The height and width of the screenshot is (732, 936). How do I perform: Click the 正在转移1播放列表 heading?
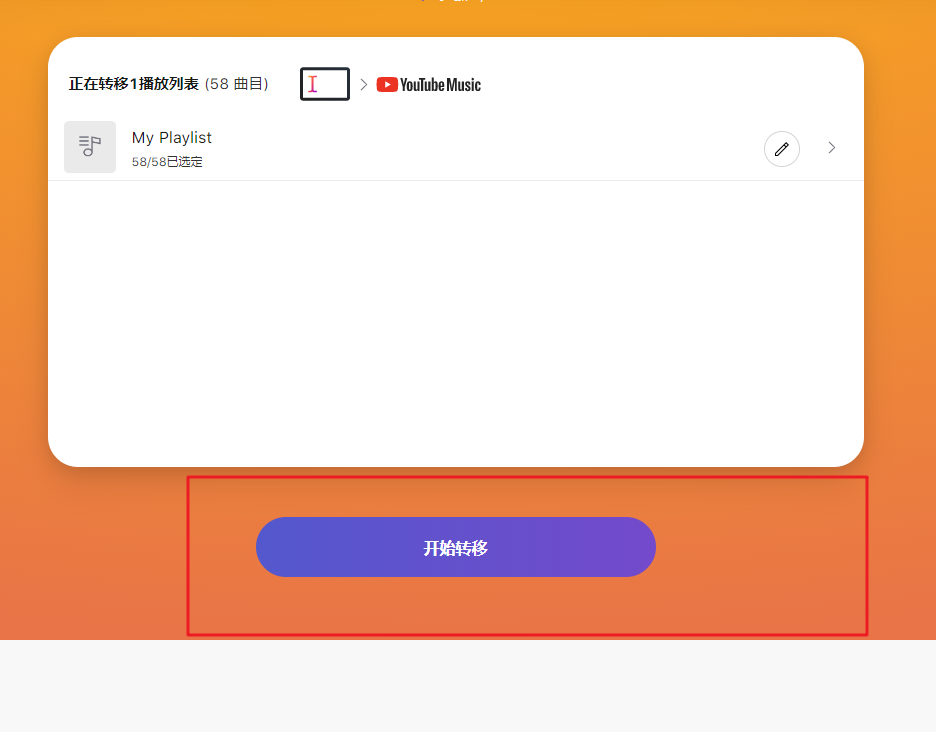click(134, 84)
